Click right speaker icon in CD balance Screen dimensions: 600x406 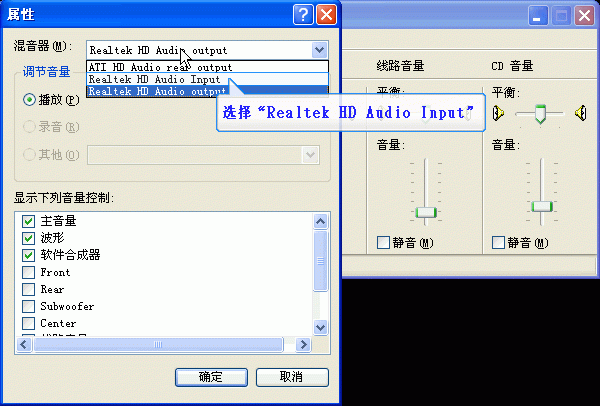(x=580, y=113)
